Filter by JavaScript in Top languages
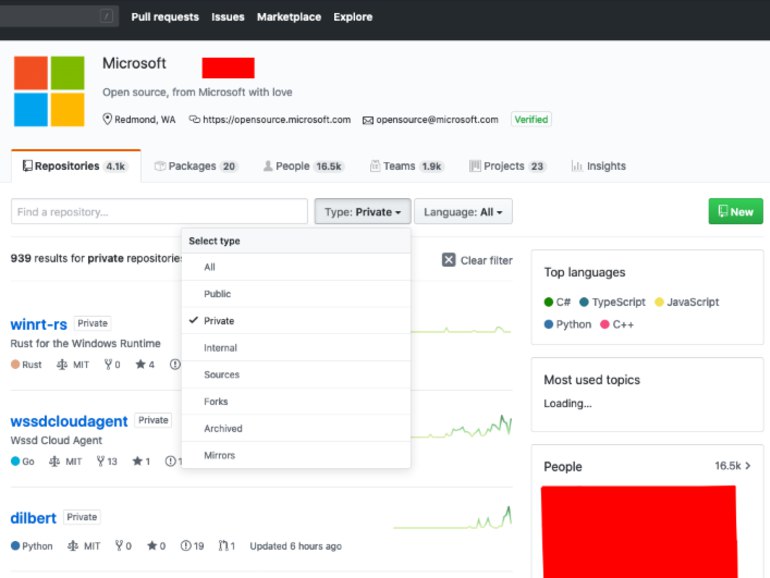770x578 pixels. [687, 302]
